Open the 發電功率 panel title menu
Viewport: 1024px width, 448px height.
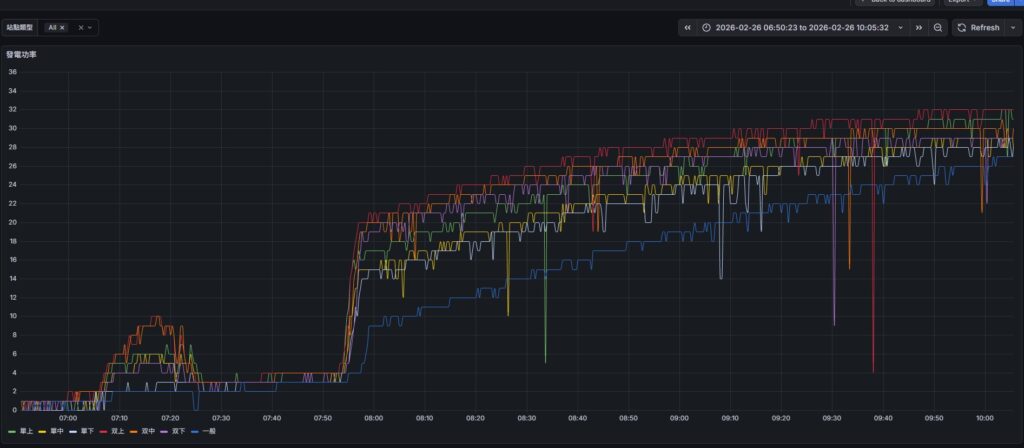(22, 54)
